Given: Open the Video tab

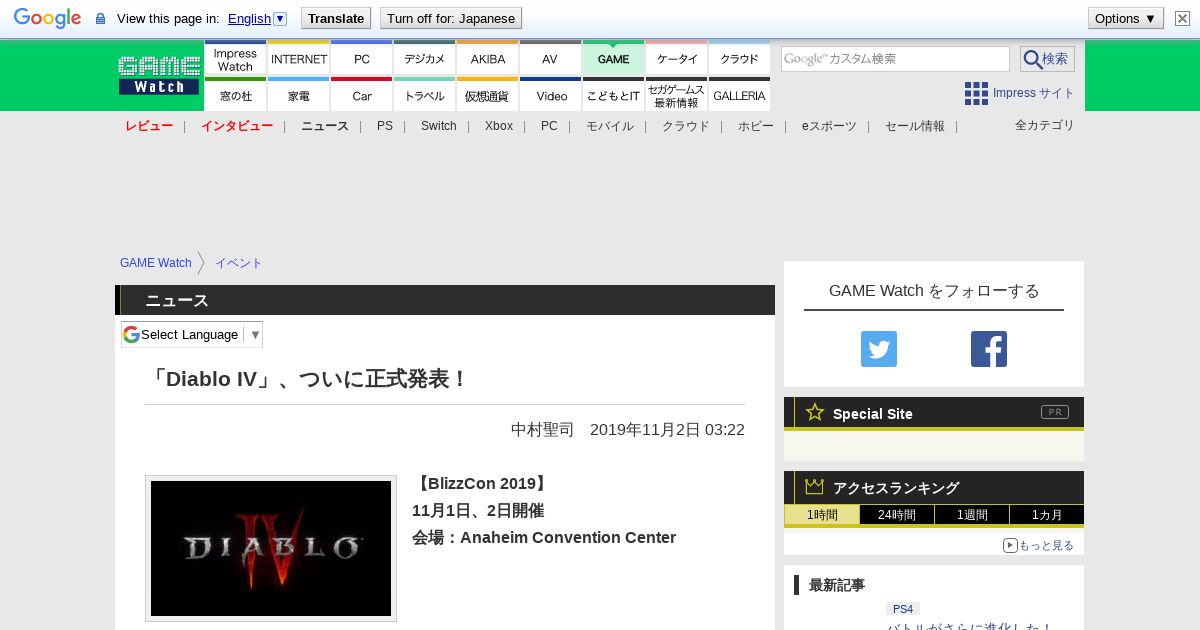Looking at the screenshot, I should [x=551, y=95].
